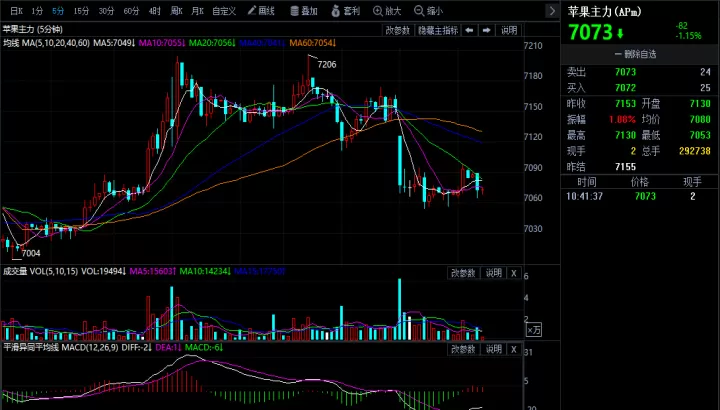Open the 叠加 overlay tool
720x410 pixels.
304,11
